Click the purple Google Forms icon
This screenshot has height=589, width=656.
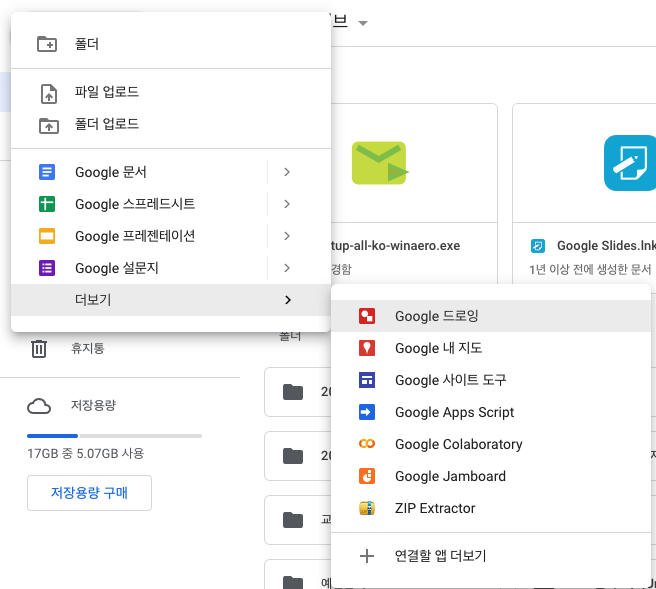[47, 268]
